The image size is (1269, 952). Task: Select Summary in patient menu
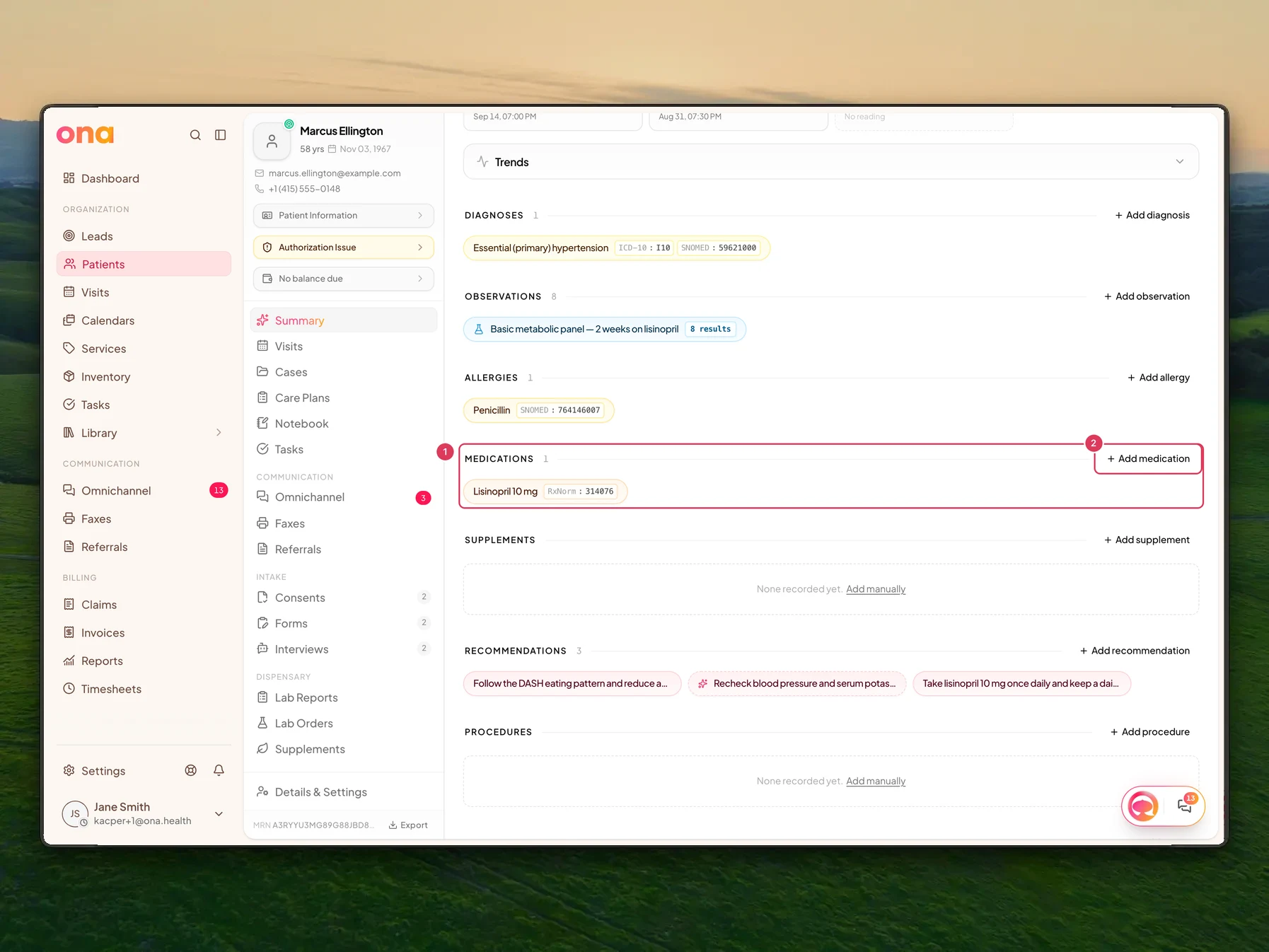[344, 320]
